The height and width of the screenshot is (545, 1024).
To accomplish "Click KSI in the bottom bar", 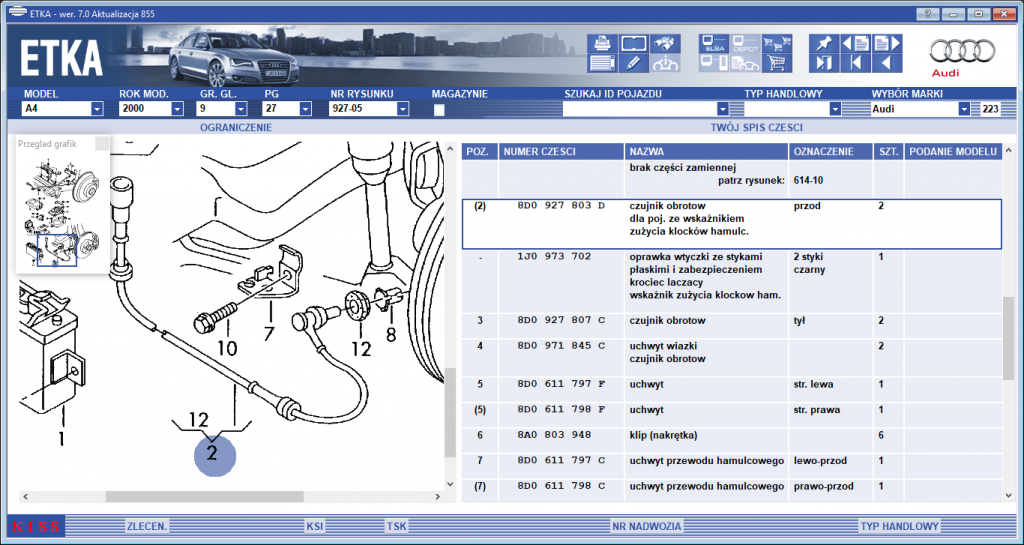I will 315,526.
